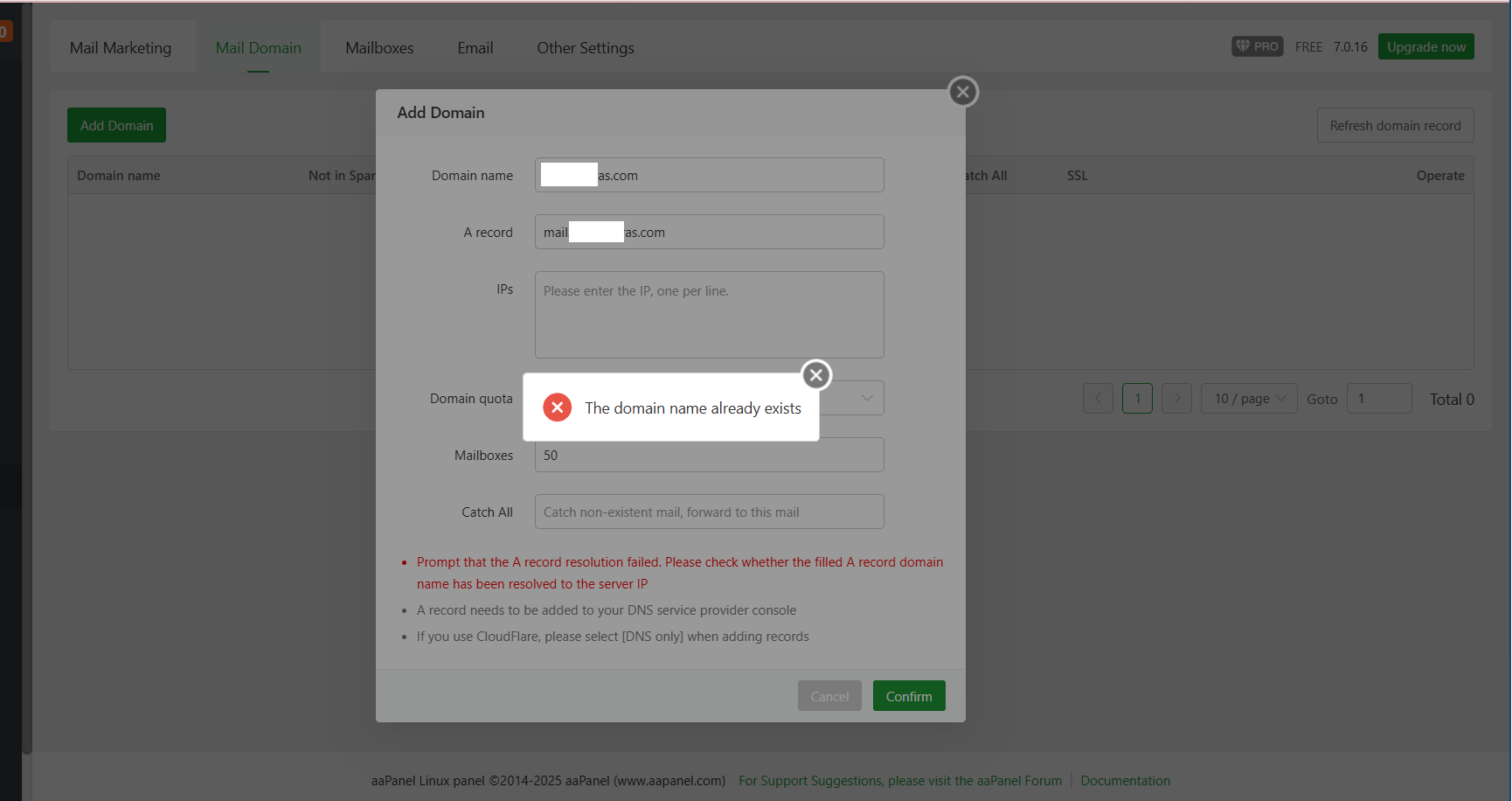
Task: Switch to the Mail Marketing tab
Action: 121,48
